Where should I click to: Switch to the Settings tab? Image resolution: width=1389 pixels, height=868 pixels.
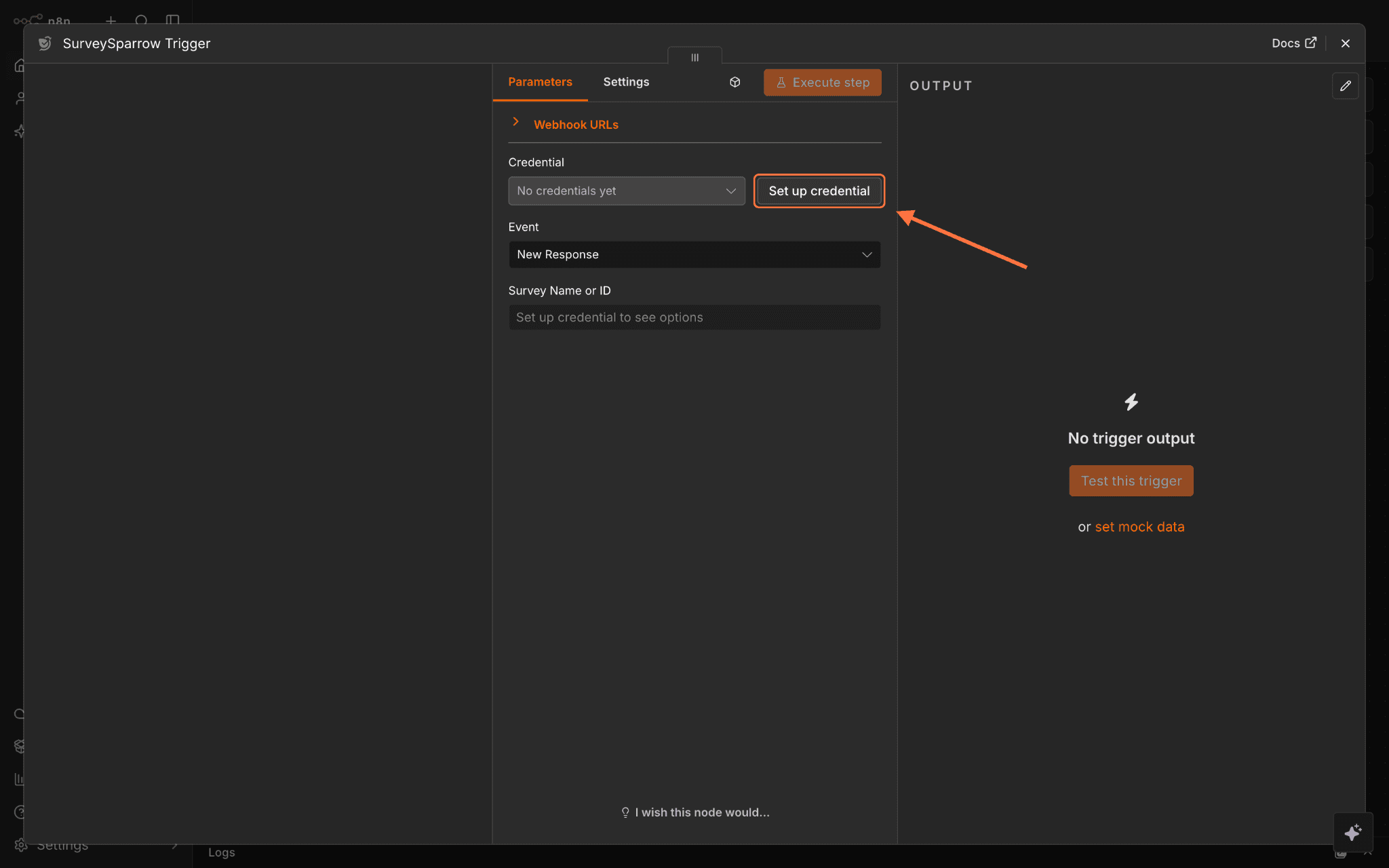pos(626,82)
